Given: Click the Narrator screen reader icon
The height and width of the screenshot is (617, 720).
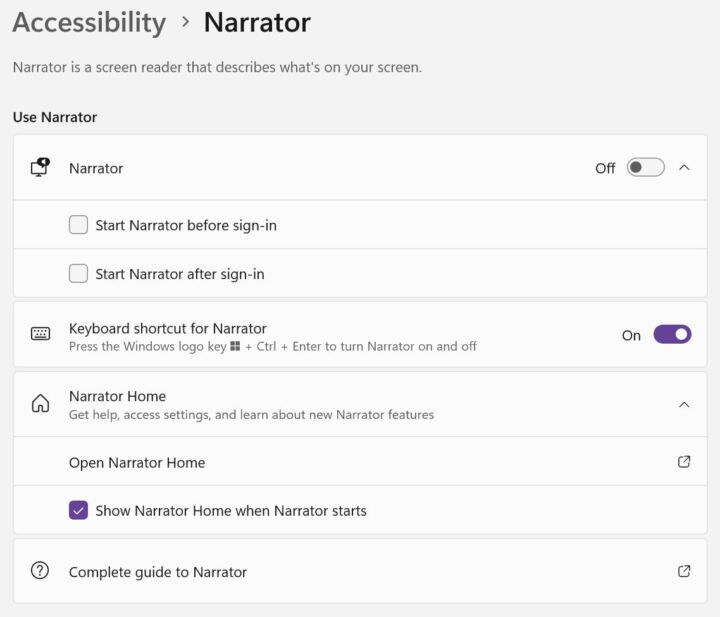Looking at the screenshot, I should [x=40, y=168].
